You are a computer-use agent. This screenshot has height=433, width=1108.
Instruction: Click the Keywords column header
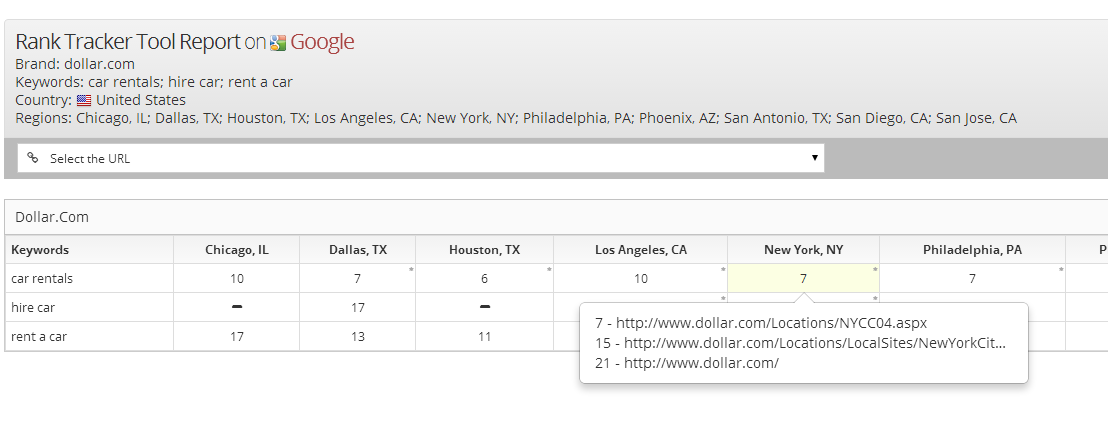coord(40,250)
